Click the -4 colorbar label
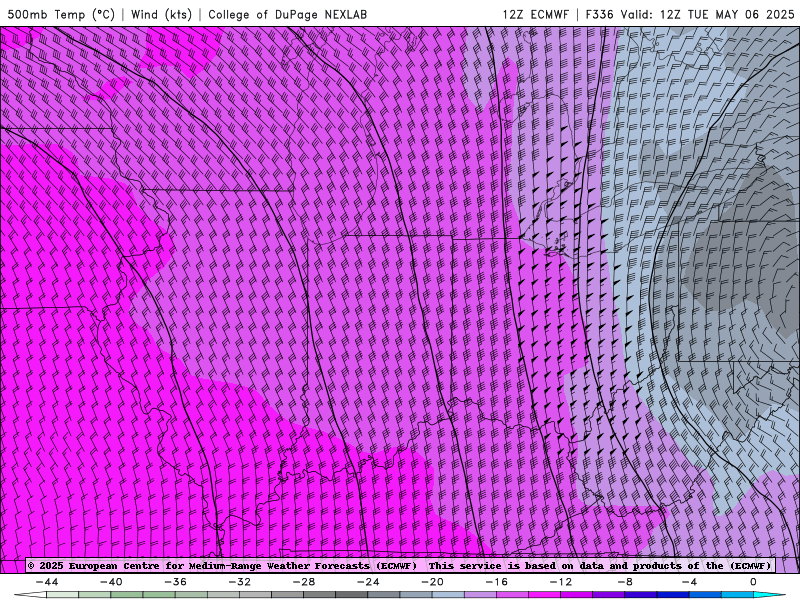The height and width of the screenshot is (600, 800). click(x=690, y=582)
